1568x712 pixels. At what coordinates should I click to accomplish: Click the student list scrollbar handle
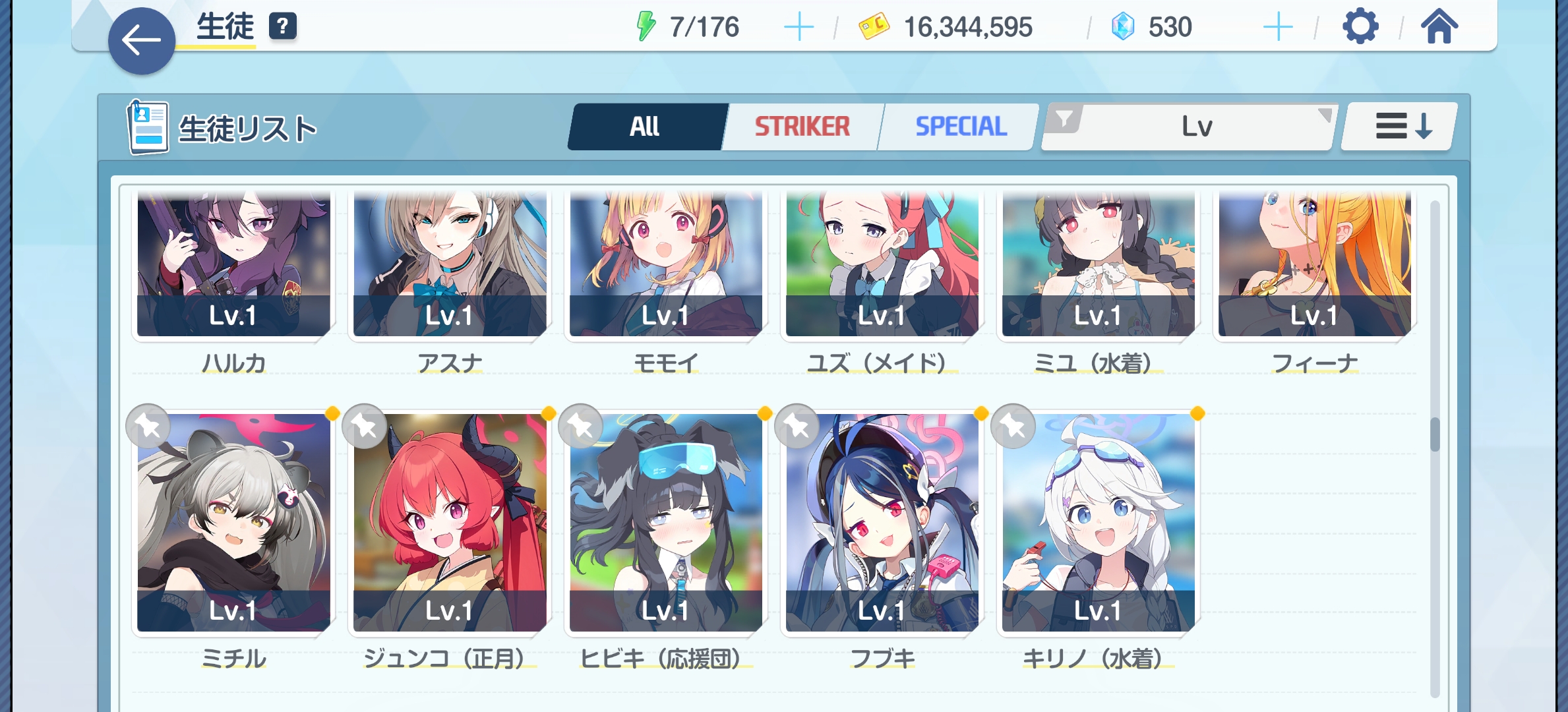tap(1435, 434)
